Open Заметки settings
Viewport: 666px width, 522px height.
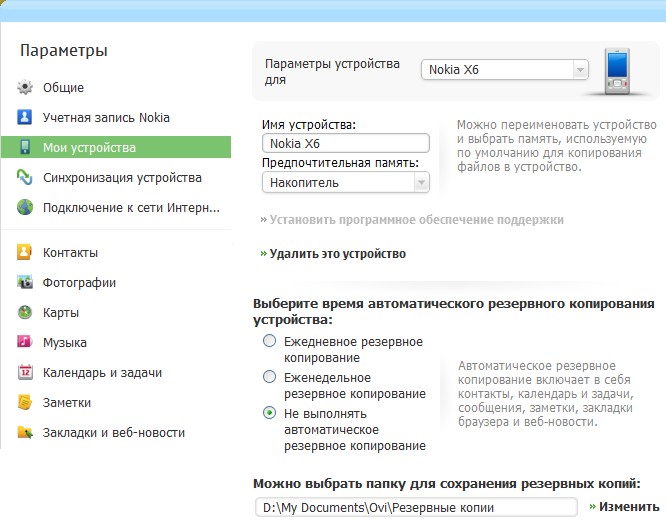[x=67, y=403]
